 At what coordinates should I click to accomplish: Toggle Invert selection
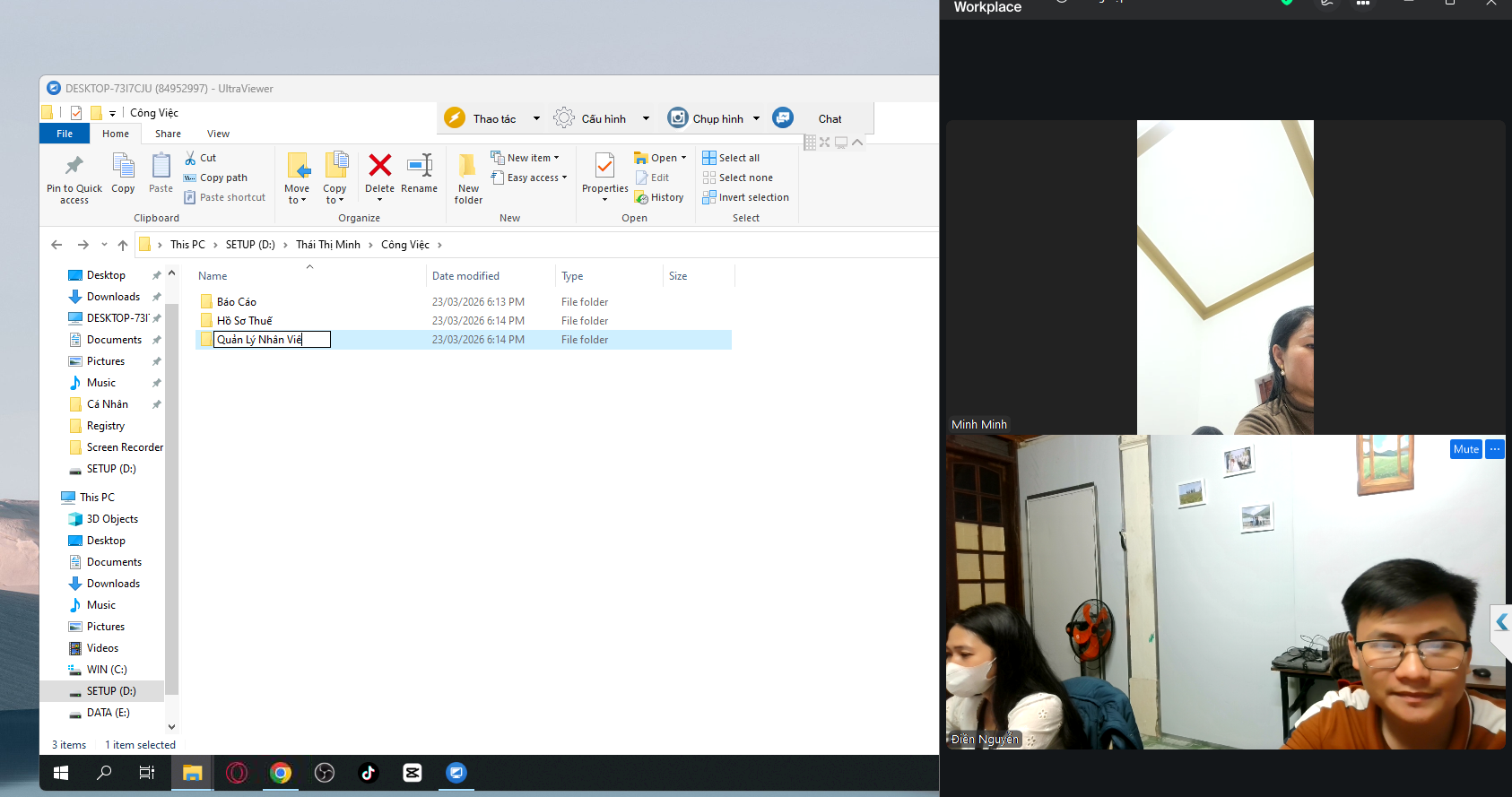(x=752, y=197)
